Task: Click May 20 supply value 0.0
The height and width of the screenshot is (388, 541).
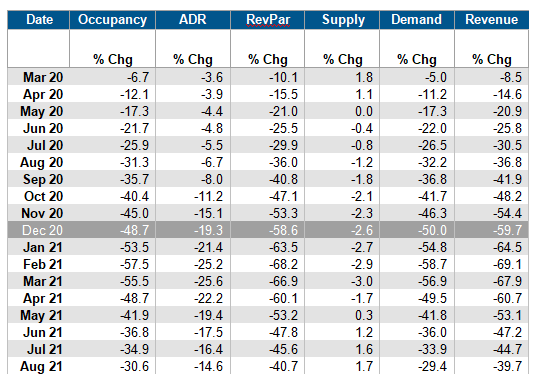Action: pyautogui.click(x=364, y=111)
